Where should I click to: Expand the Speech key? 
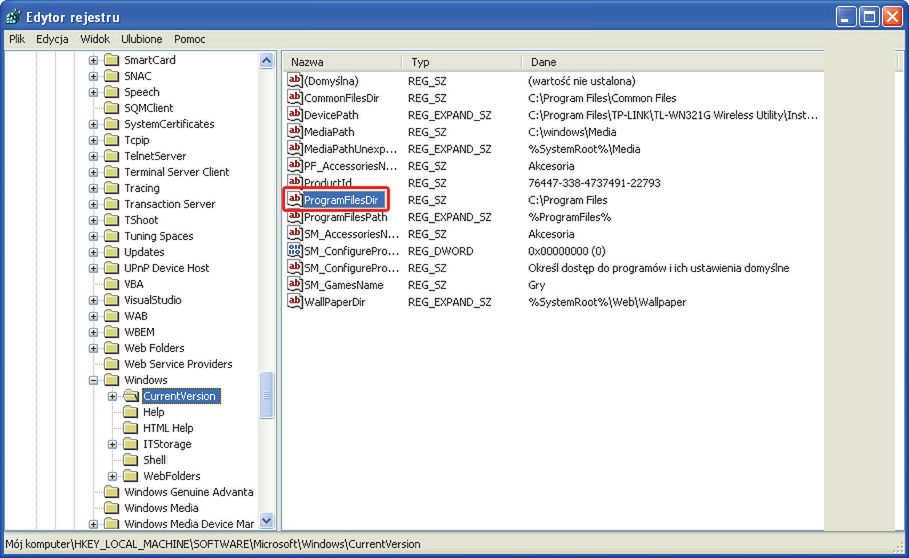[93, 92]
